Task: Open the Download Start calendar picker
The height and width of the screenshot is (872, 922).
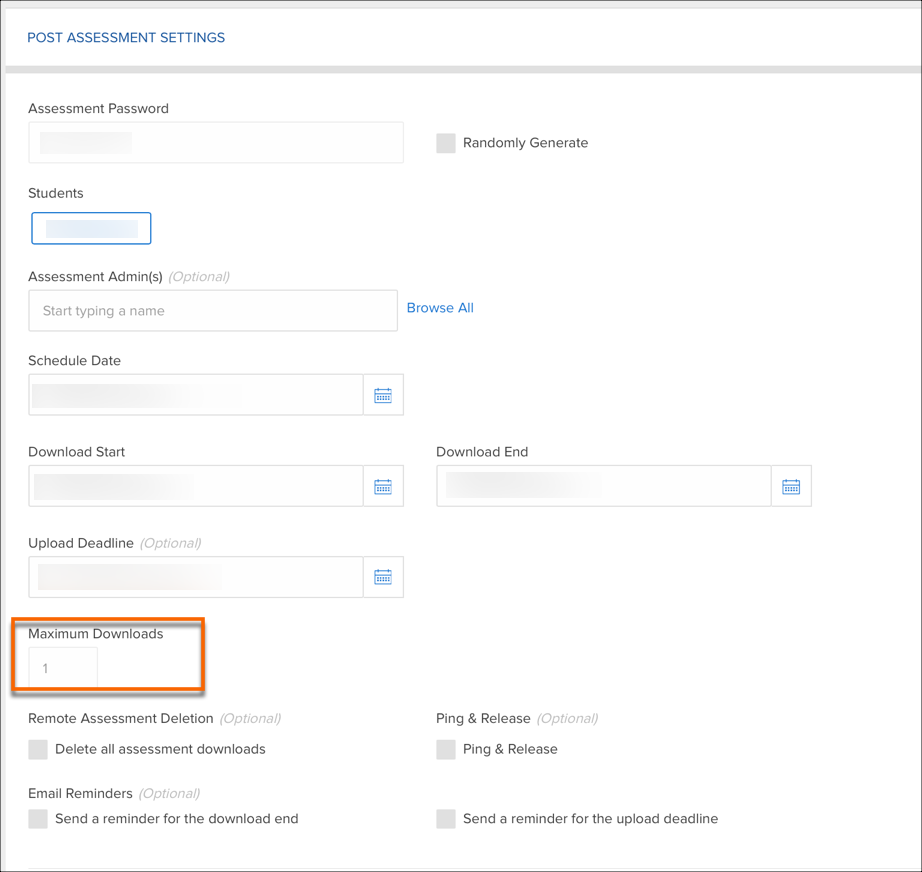Action: pyautogui.click(x=383, y=486)
